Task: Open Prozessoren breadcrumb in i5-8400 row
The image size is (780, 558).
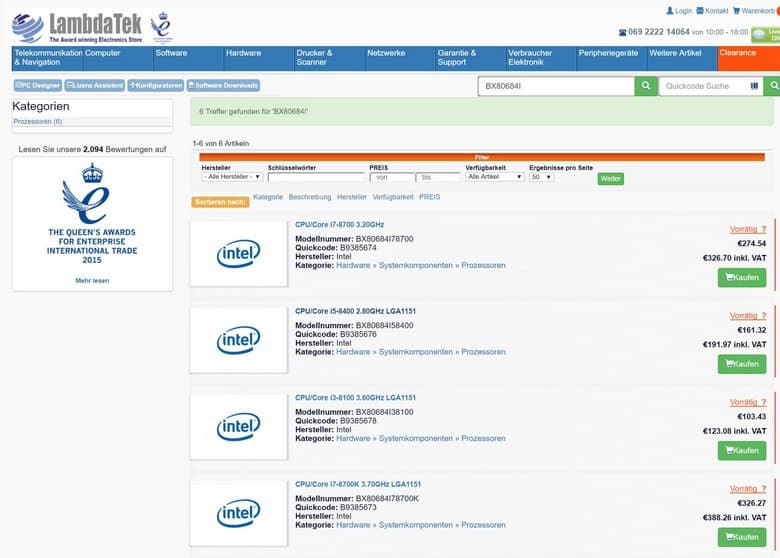Action: click(483, 352)
